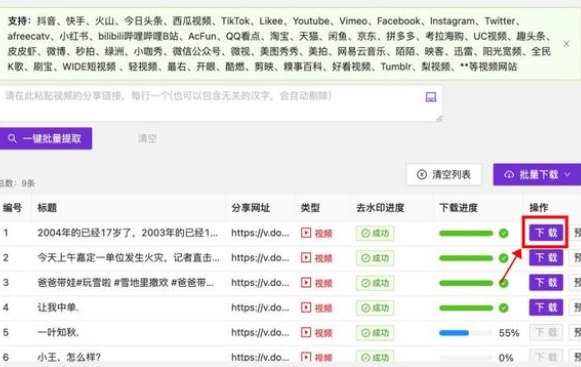Click the 下载 button for row 2
This screenshot has width=581, height=367.
[x=546, y=257]
